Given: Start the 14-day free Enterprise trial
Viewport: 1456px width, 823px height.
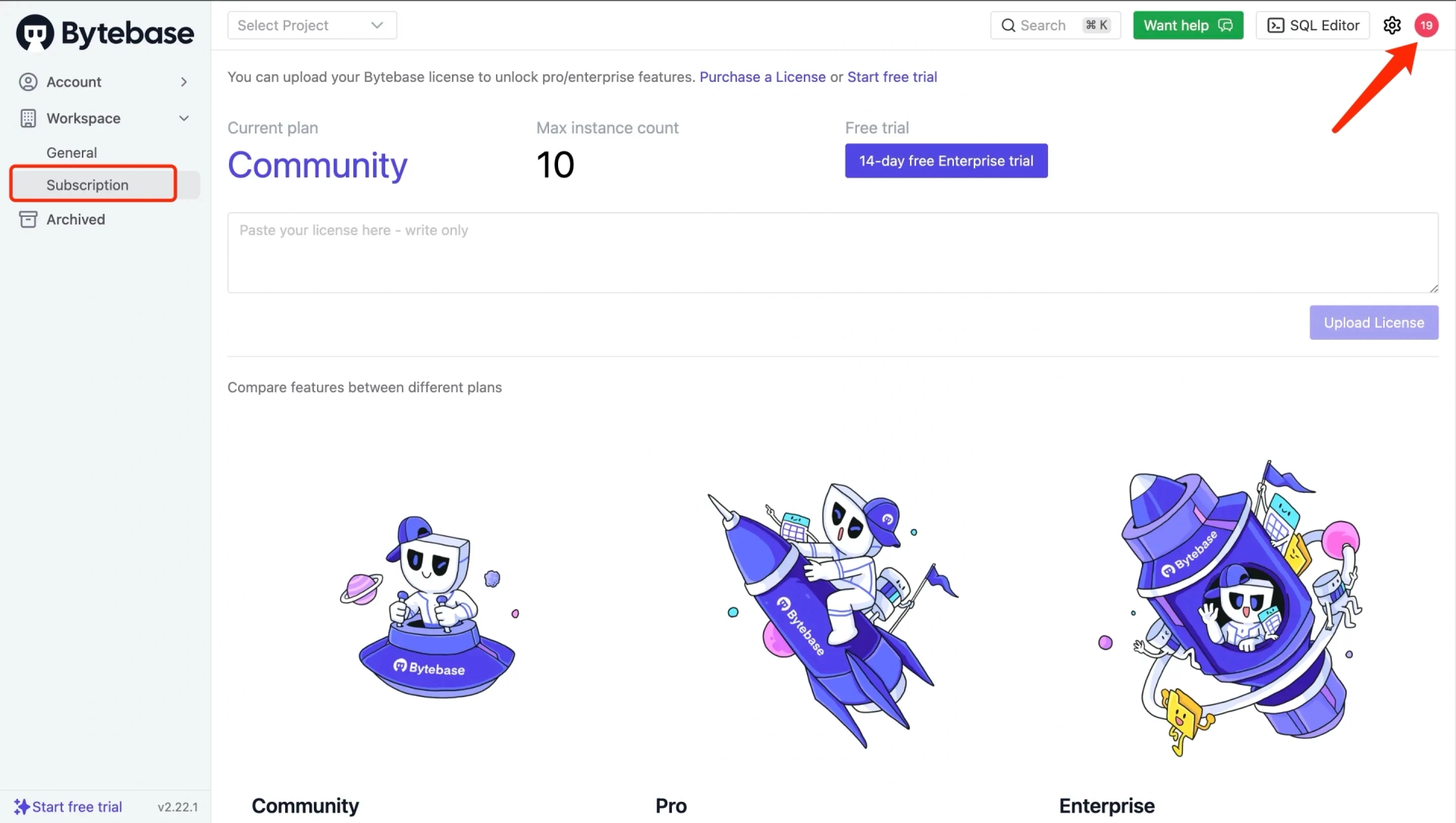Looking at the screenshot, I should 946,161.
